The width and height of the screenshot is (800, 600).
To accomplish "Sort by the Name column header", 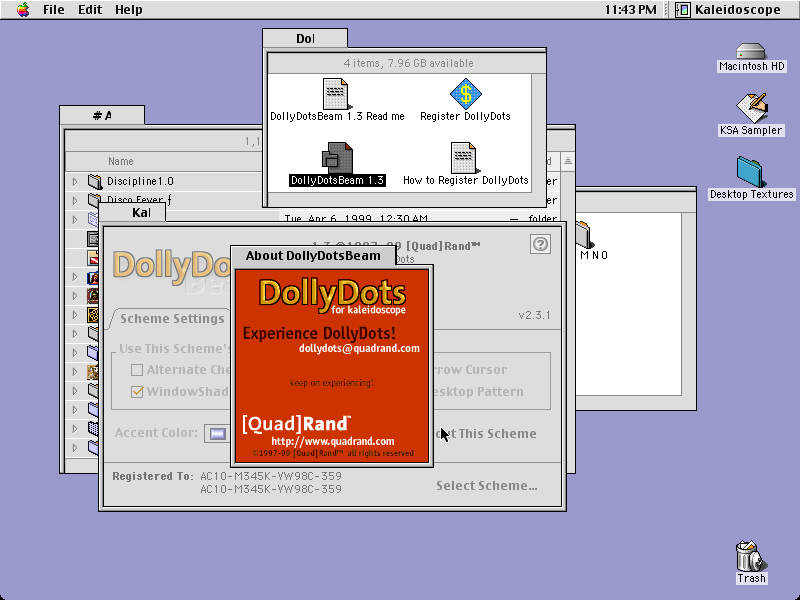I will (x=120, y=161).
